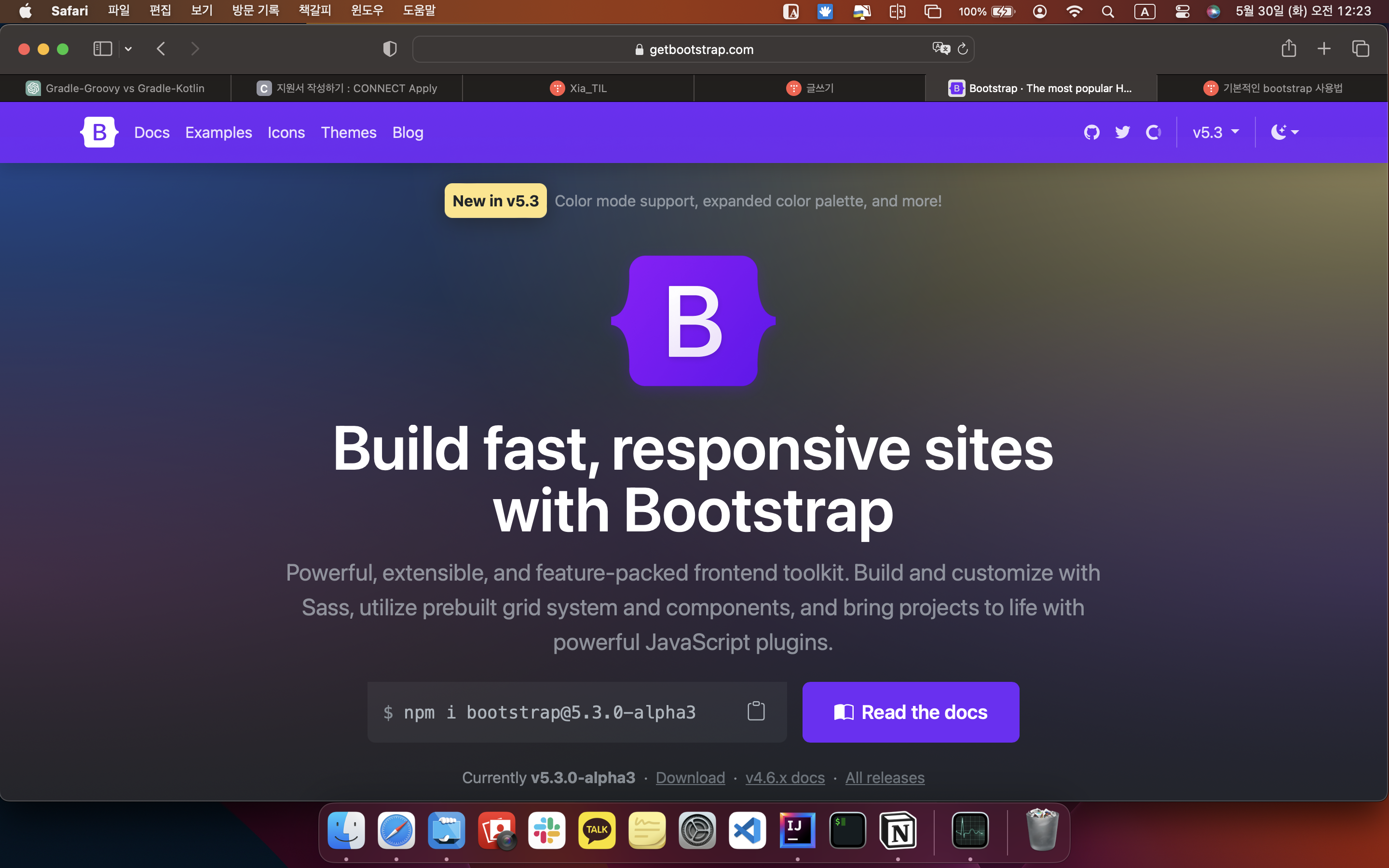Click the Bootstrap logo in the navbar
Image resolution: width=1389 pixels, height=868 pixels.
pos(99,132)
